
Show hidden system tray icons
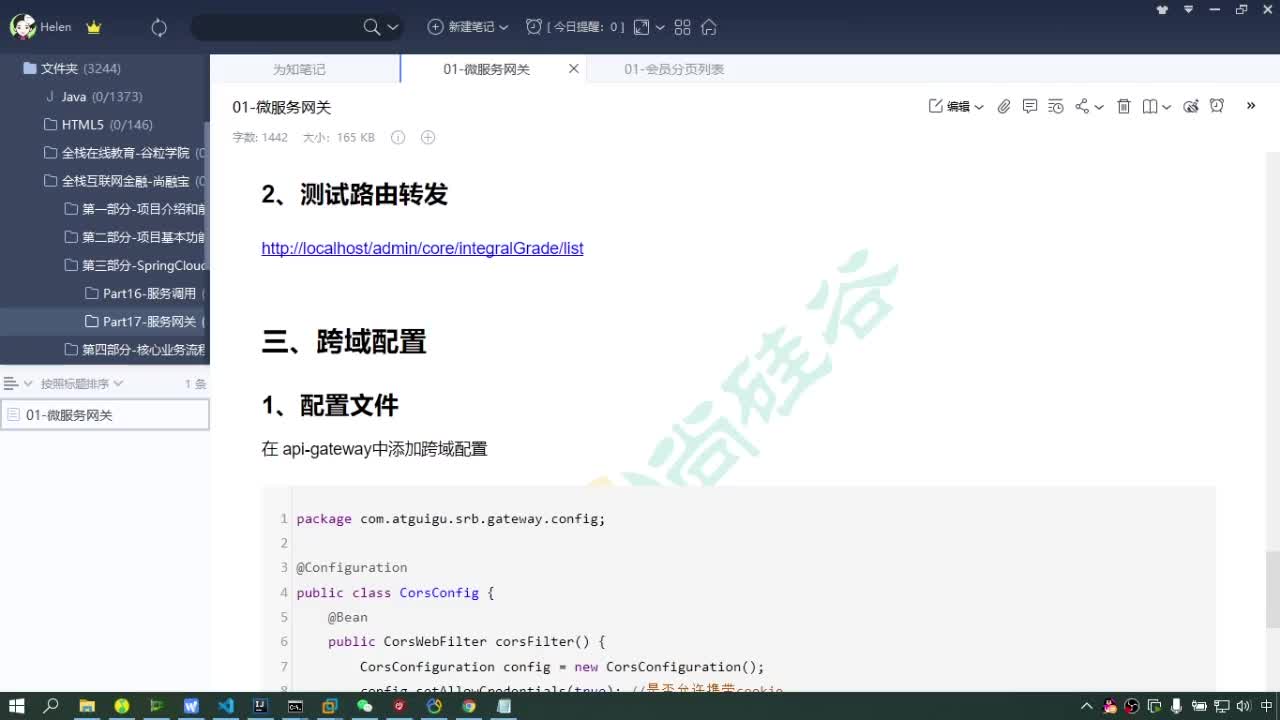click(x=1087, y=706)
